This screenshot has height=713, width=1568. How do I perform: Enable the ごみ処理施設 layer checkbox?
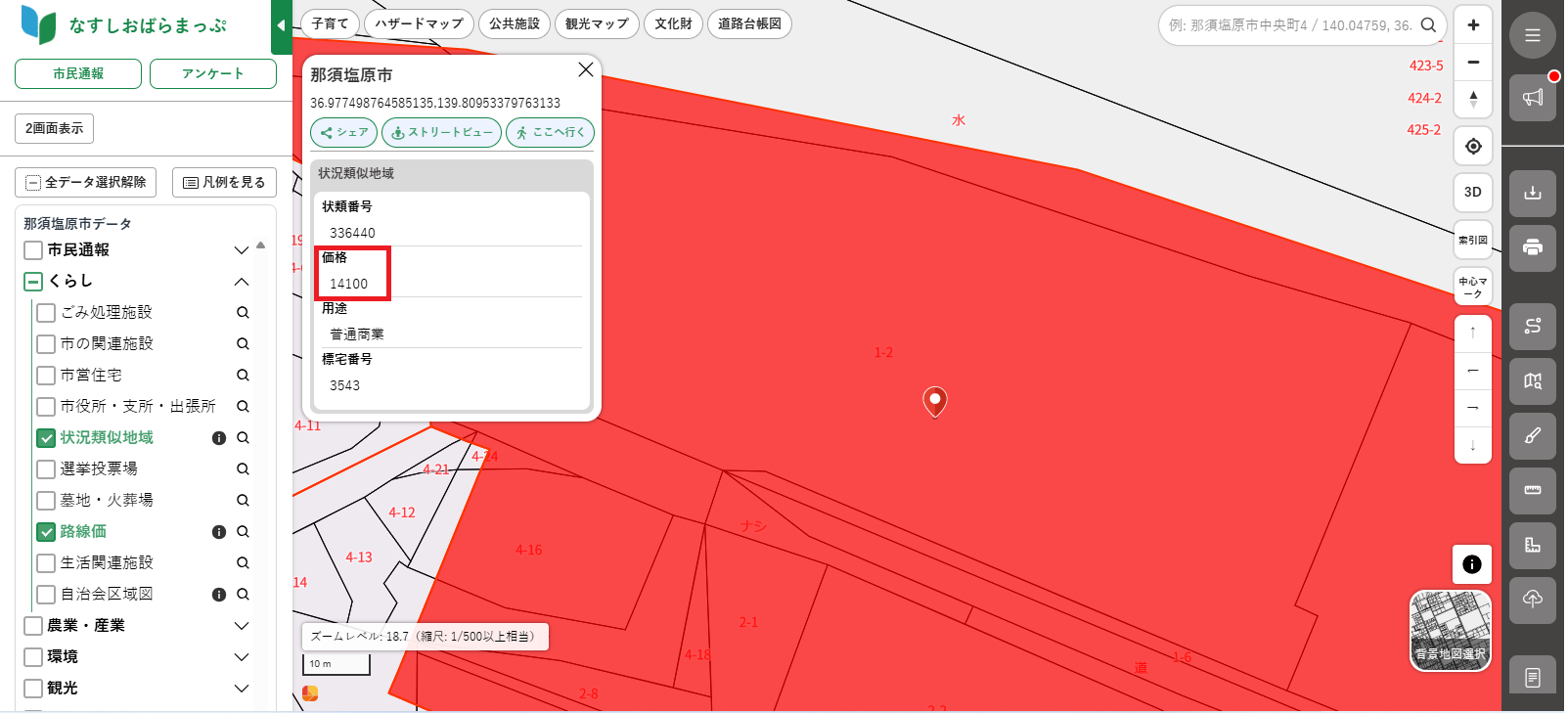pos(46,313)
